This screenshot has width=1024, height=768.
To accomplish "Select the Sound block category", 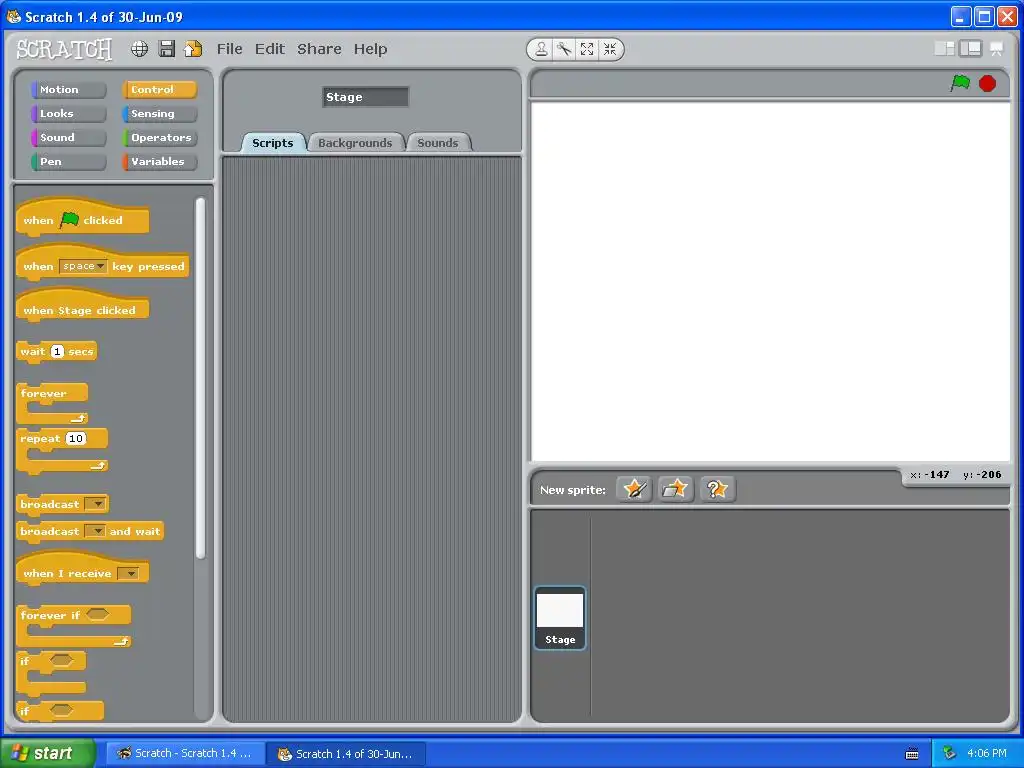I will point(69,138).
